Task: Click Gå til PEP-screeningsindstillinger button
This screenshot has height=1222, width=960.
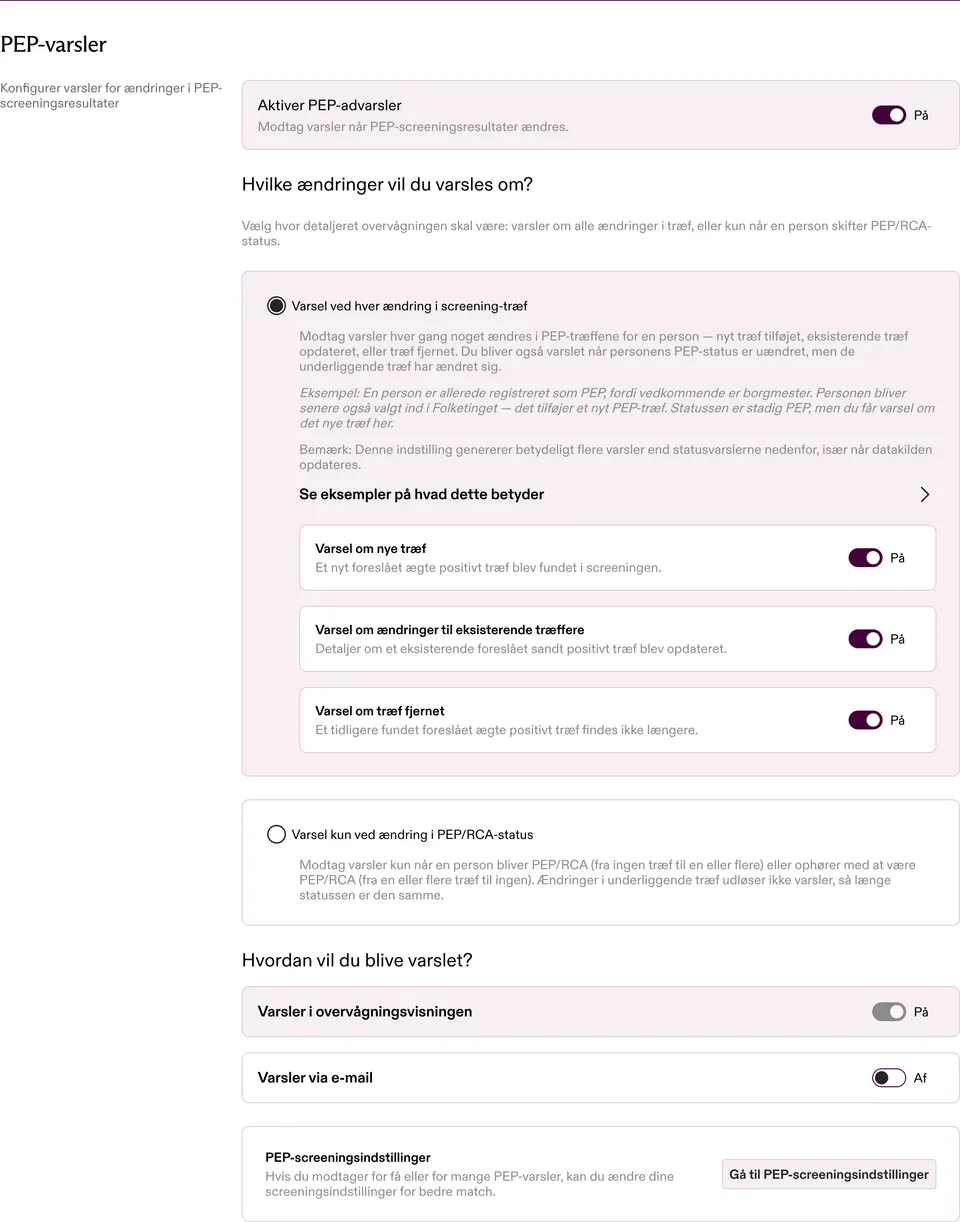Action: (x=829, y=1174)
